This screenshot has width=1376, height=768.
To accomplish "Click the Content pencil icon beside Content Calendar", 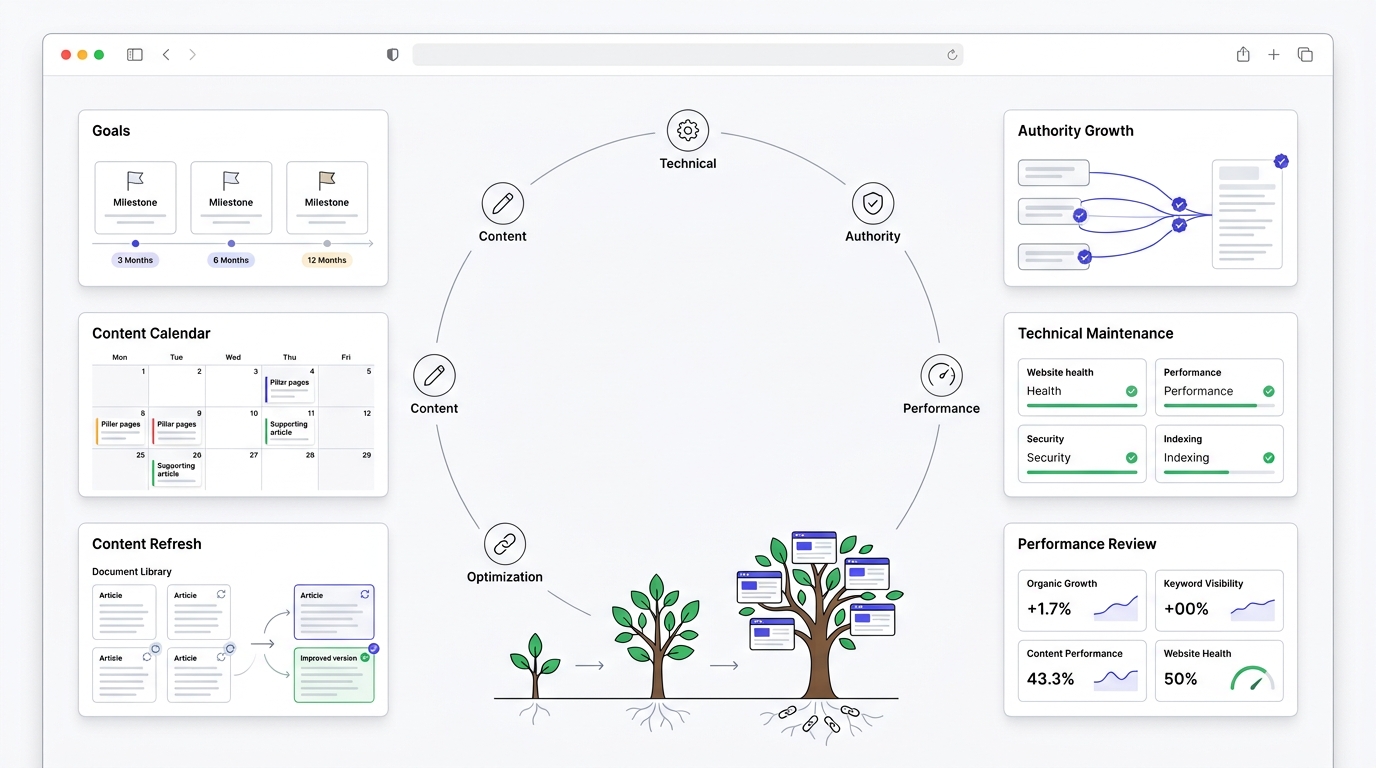I will point(434,375).
